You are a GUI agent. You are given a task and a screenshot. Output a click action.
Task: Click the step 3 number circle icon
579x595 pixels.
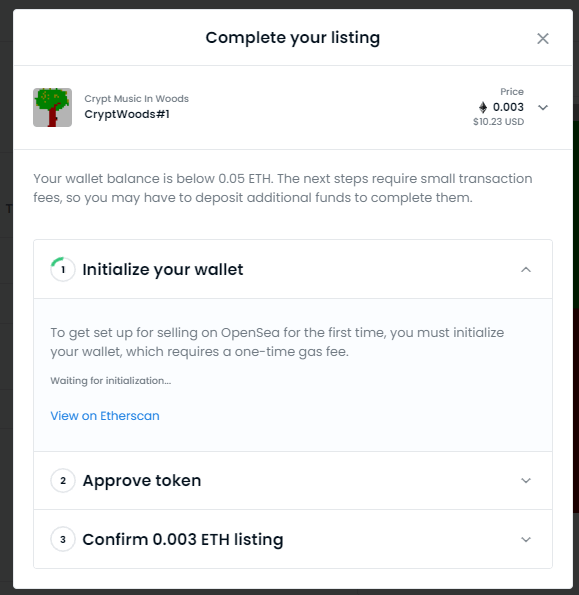click(63, 539)
